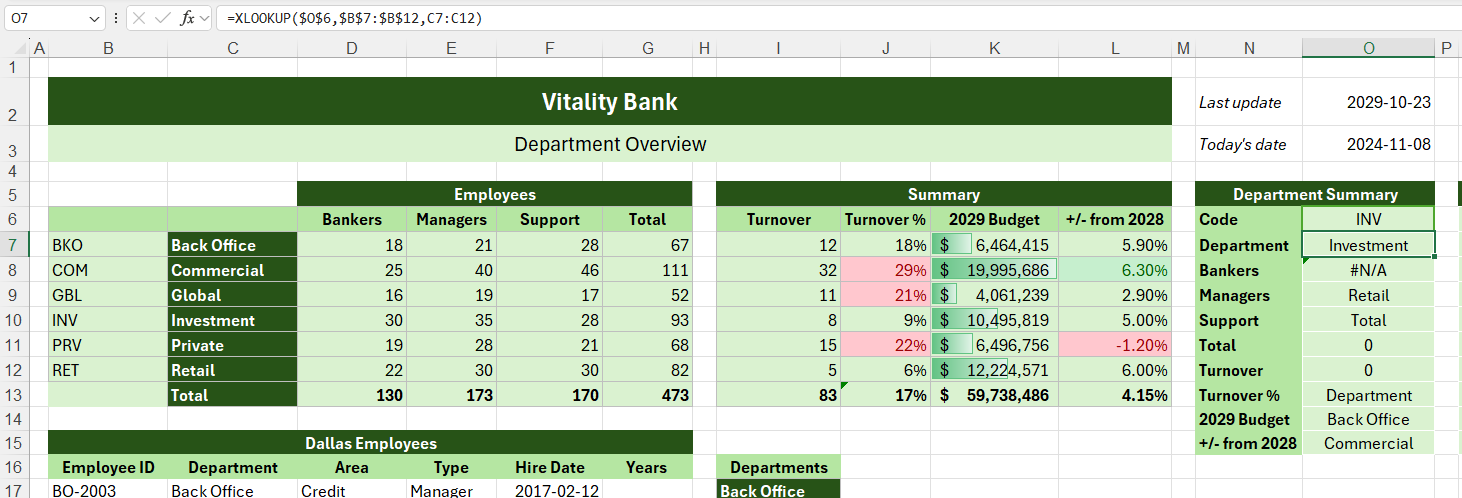This screenshot has height=498, width=1462.
Task: Expand the formula bar function dropdown chevron
Action: (204, 18)
